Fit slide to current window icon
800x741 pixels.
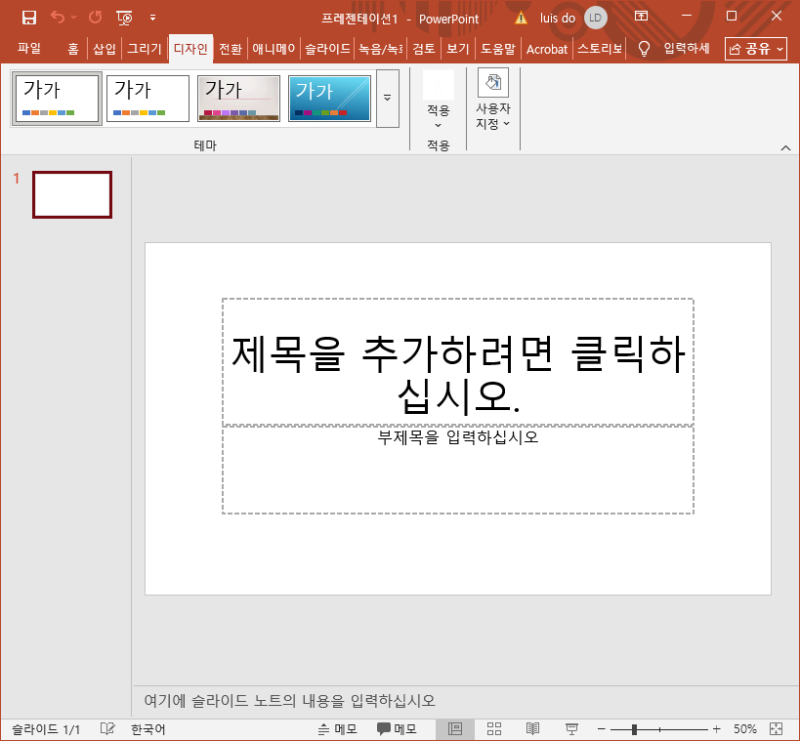click(x=776, y=729)
